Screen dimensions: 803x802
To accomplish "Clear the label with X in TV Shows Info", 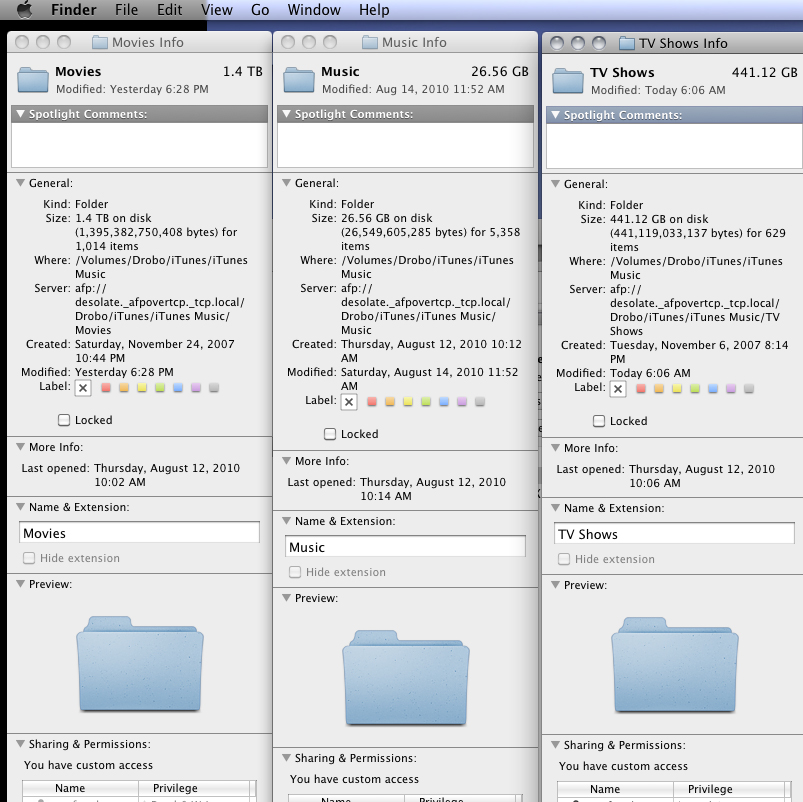I will [618, 389].
